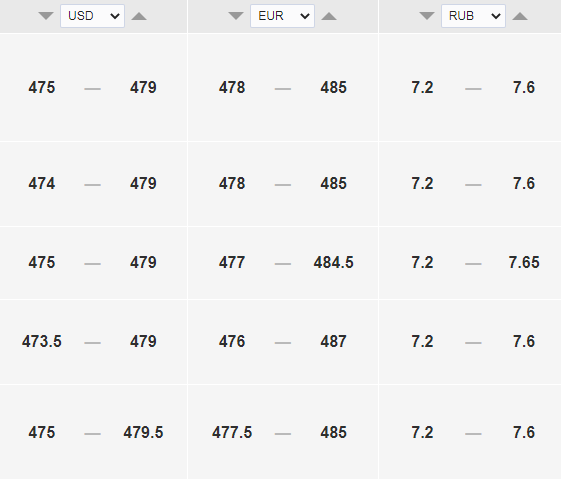Open the RUB currency dropdown
561x479 pixels.
(473, 16)
